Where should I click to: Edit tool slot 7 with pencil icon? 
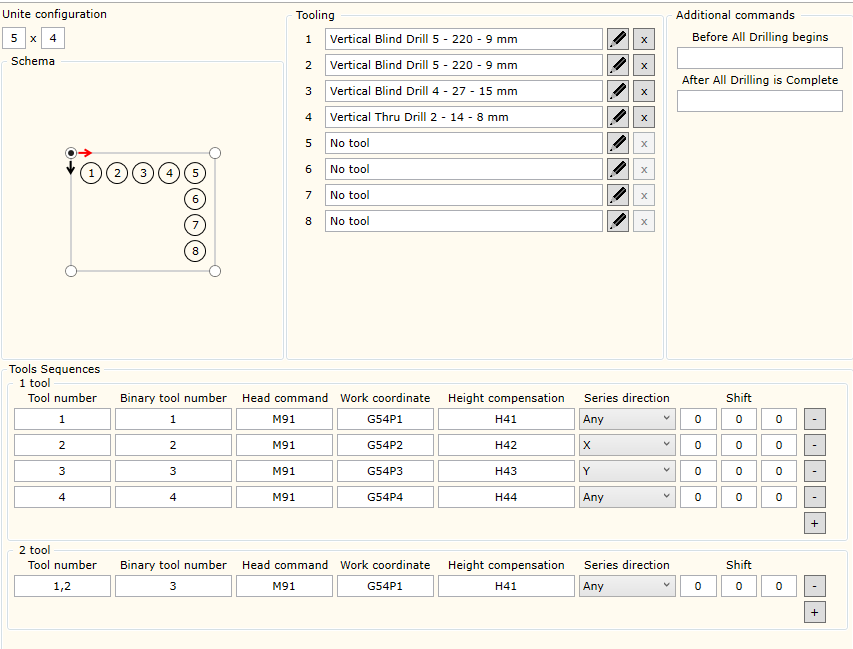coord(617,195)
